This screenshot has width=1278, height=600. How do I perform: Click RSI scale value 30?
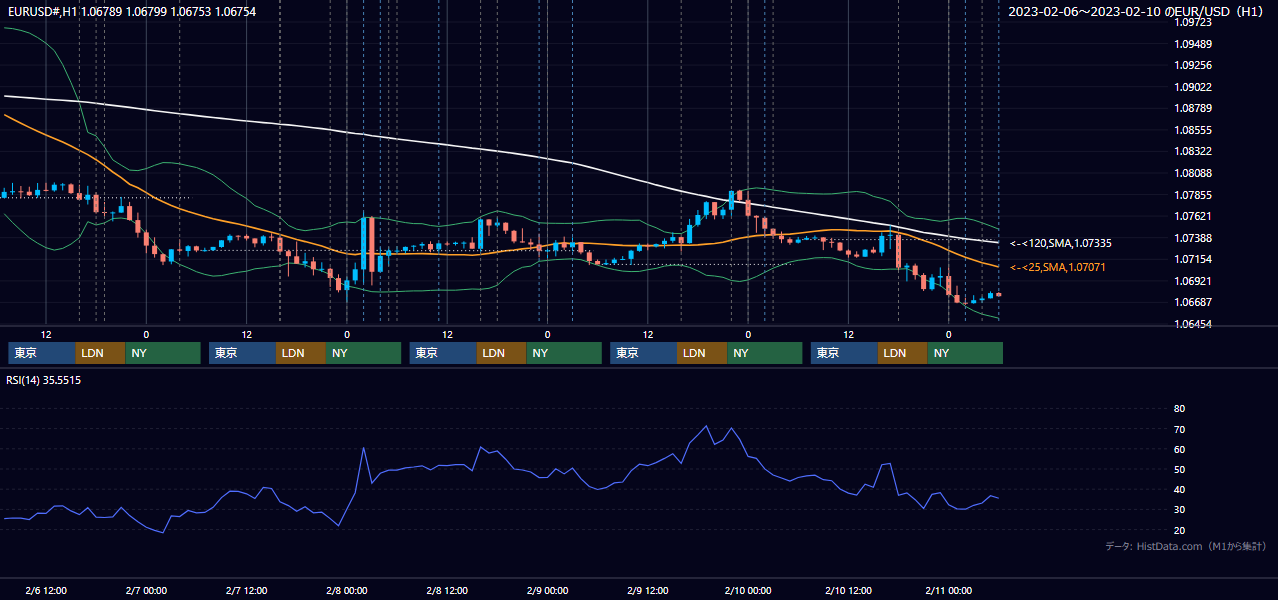click(x=1179, y=510)
